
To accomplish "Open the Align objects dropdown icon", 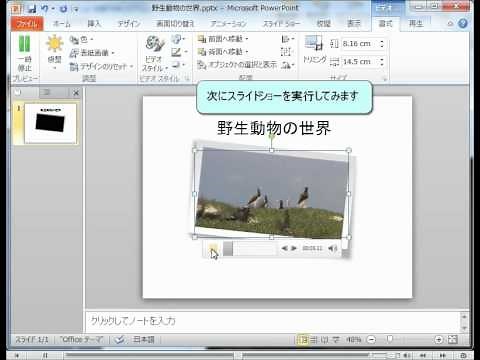I will click(x=287, y=39).
